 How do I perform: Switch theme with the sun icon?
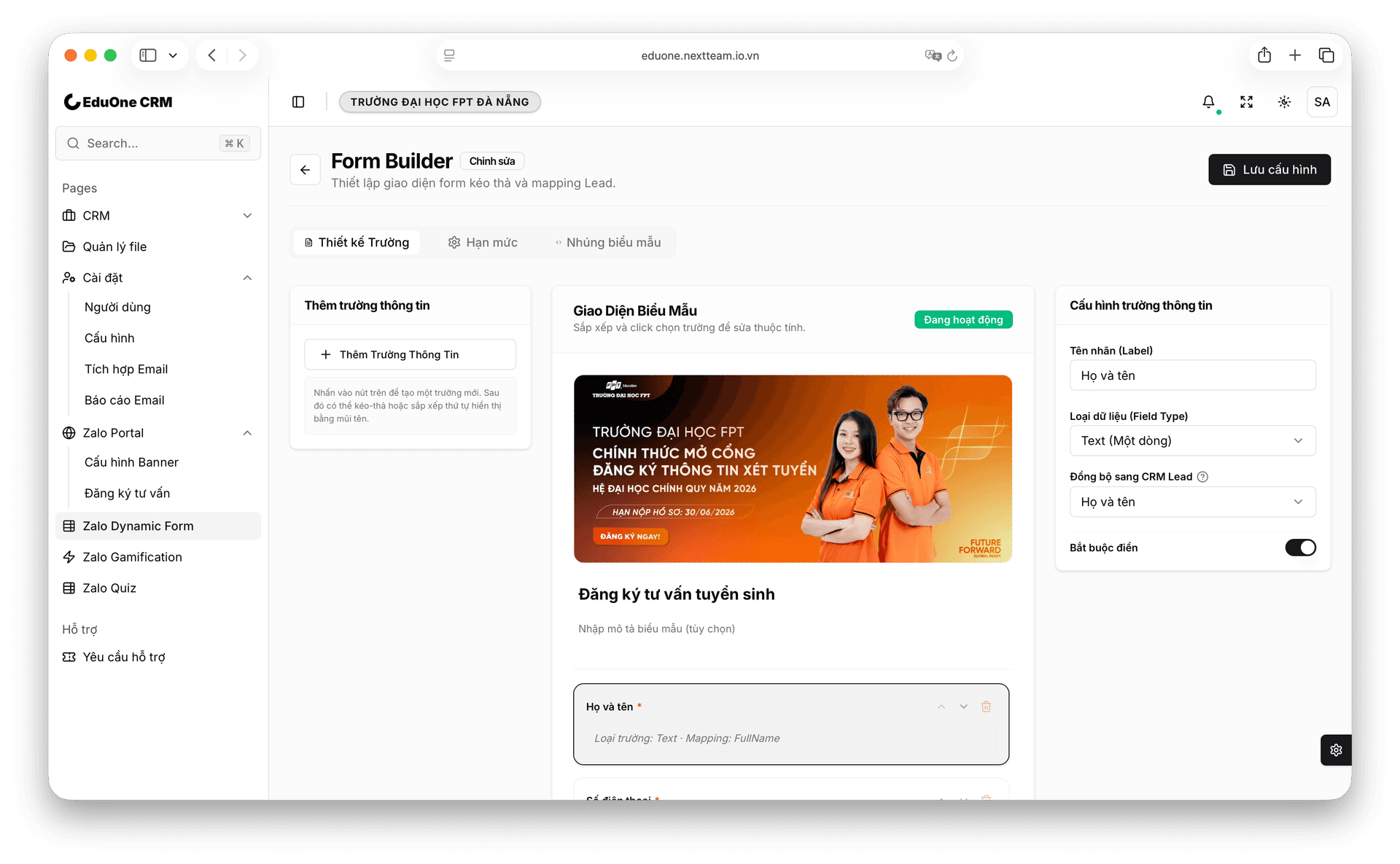pos(1284,102)
